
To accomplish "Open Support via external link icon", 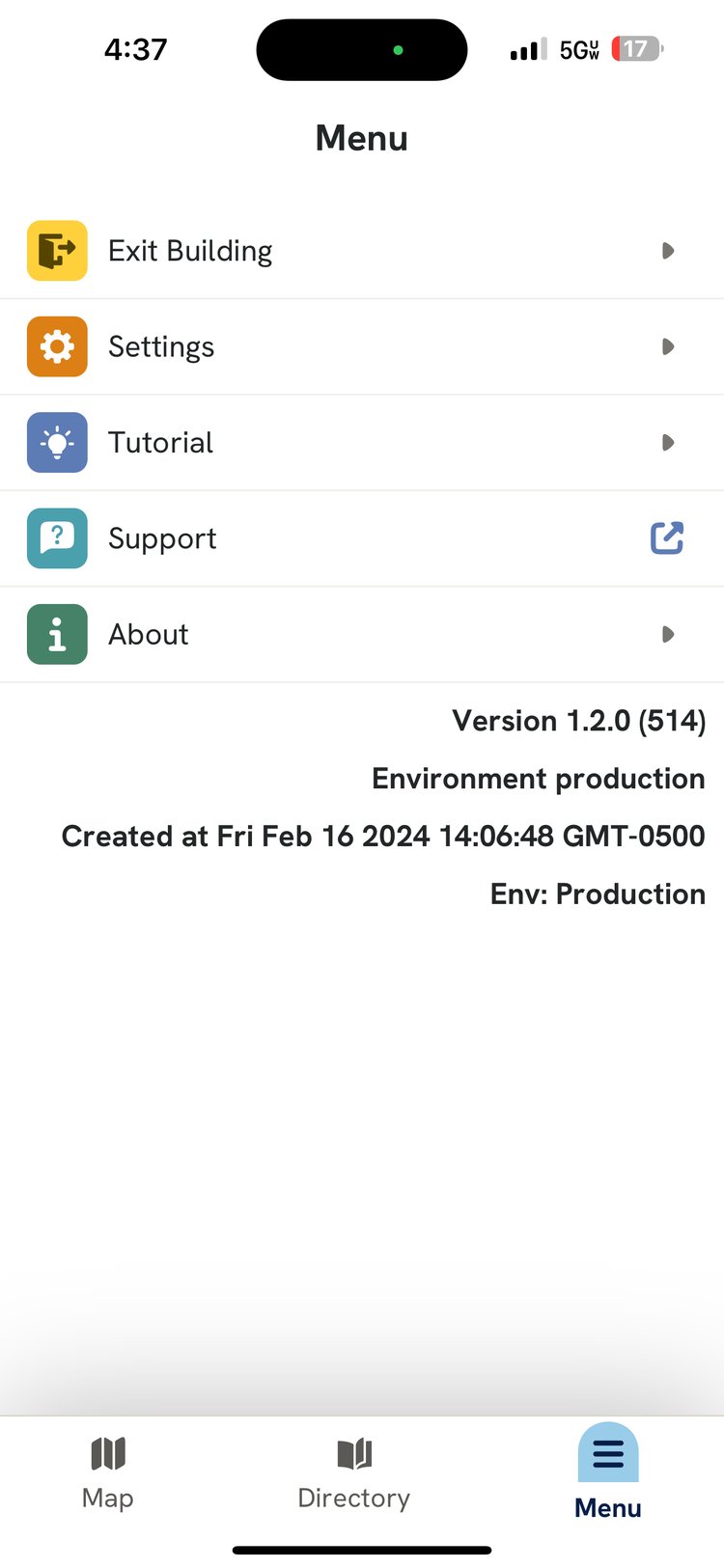I will click(667, 537).
